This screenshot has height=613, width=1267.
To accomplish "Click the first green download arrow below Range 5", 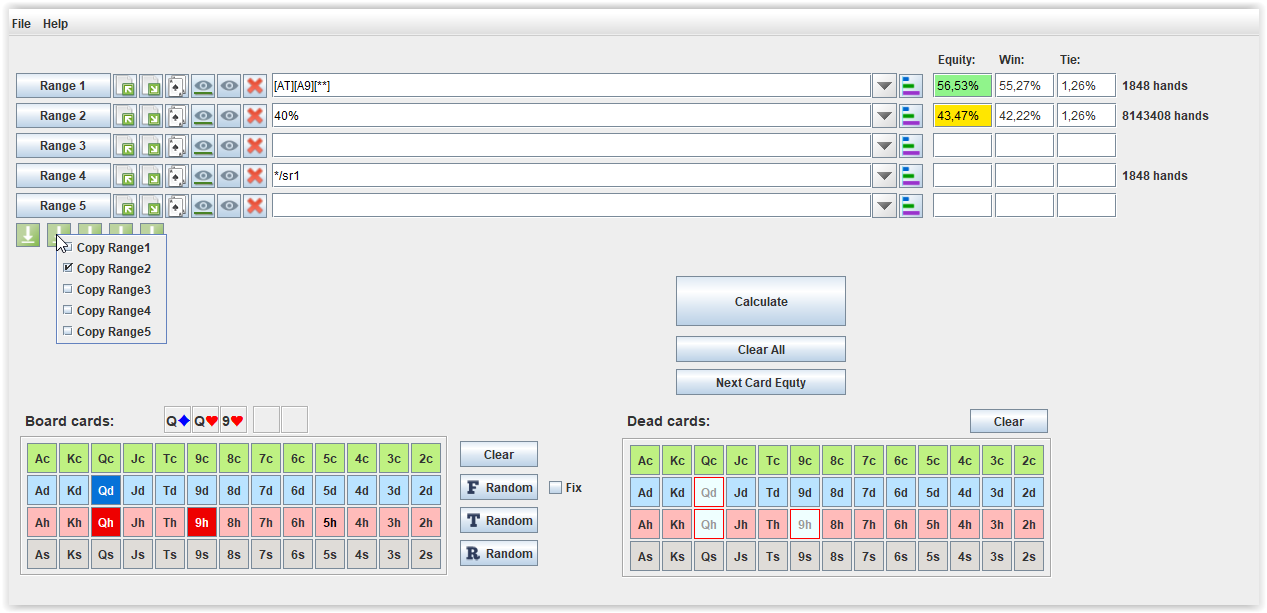I will 28,235.
